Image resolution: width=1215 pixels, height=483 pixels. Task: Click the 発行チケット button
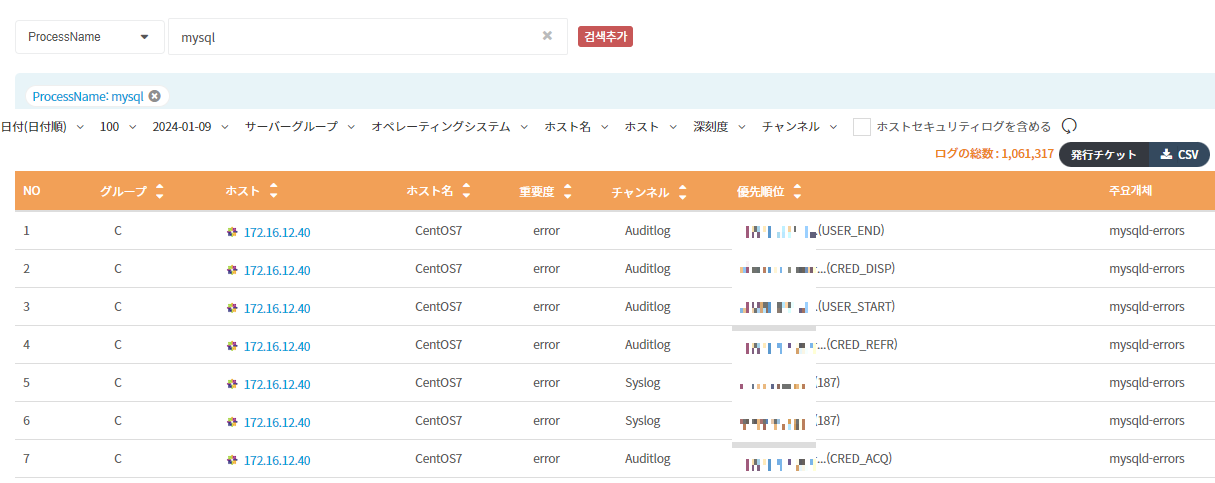click(x=1104, y=155)
